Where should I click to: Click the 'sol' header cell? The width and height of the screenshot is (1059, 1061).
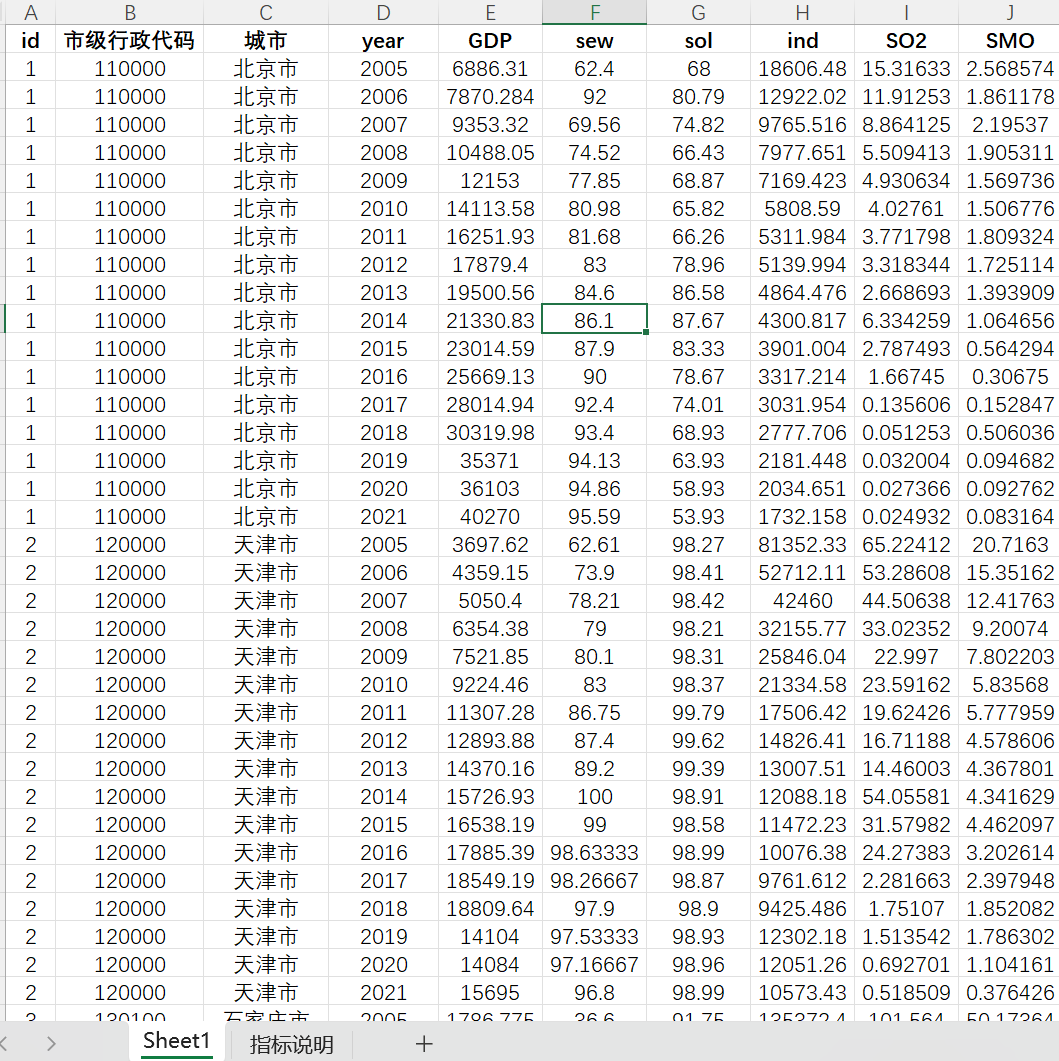[698, 41]
